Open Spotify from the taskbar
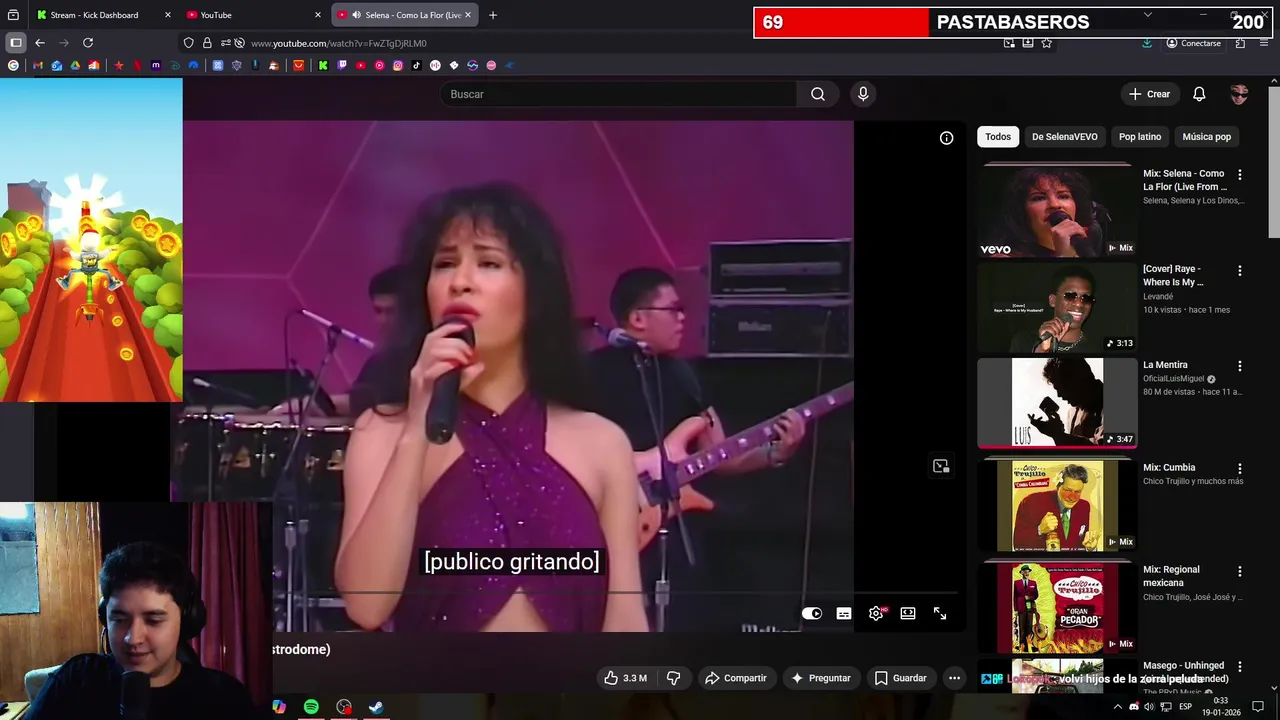The image size is (1280, 720). [x=311, y=707]
